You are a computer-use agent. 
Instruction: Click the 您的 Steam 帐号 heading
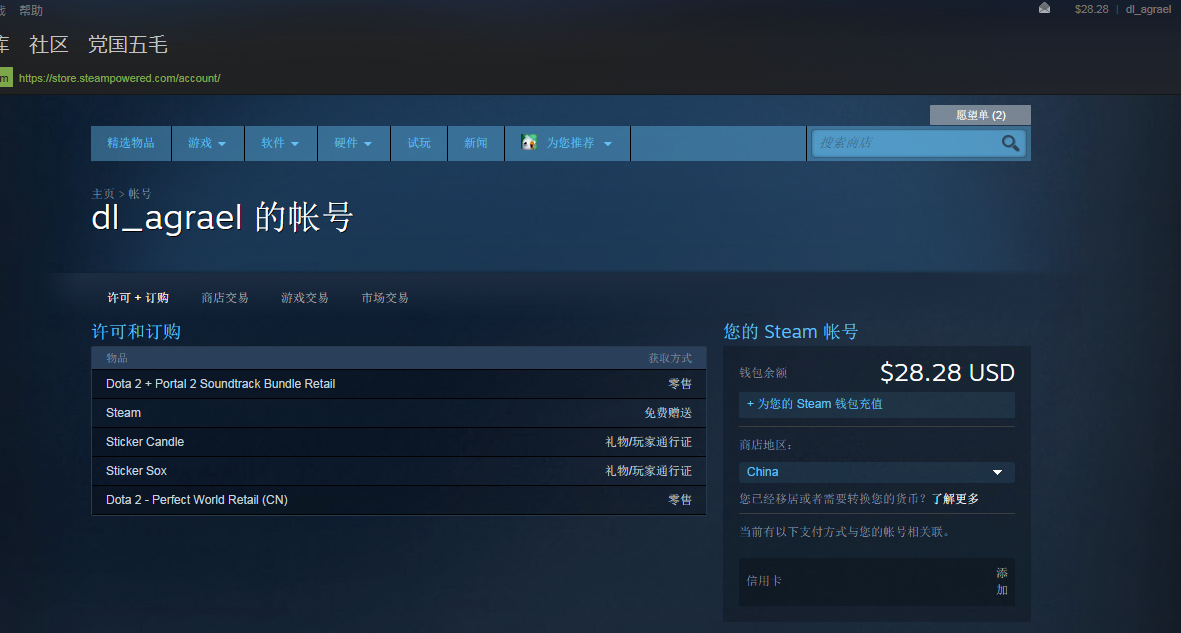(x=791, y=332)
